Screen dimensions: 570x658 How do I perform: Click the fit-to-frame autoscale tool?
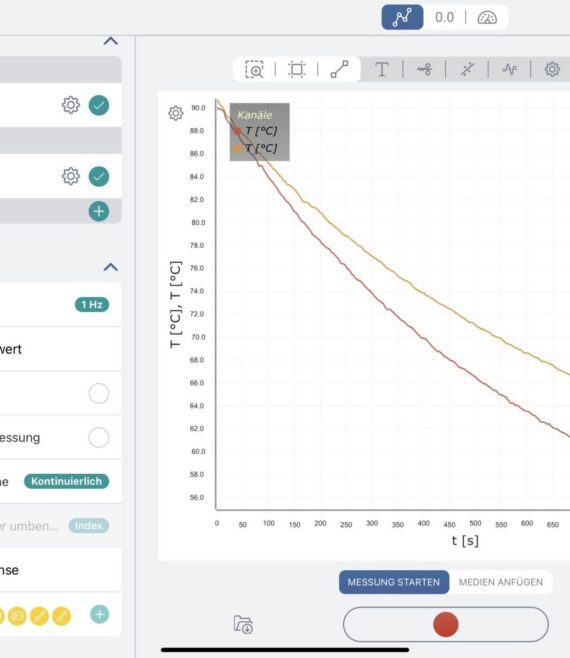[297, 69]
